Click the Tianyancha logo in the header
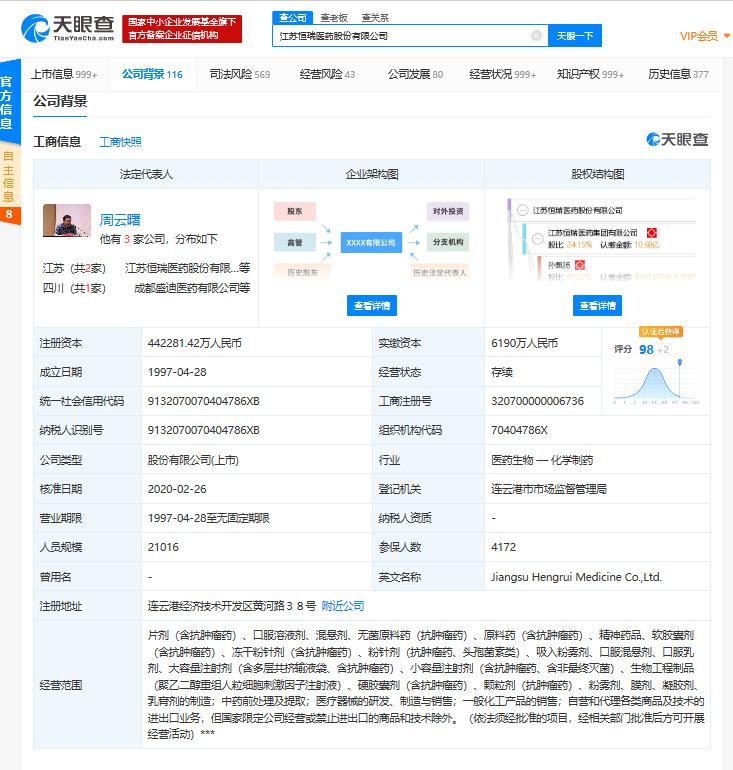 68,28
